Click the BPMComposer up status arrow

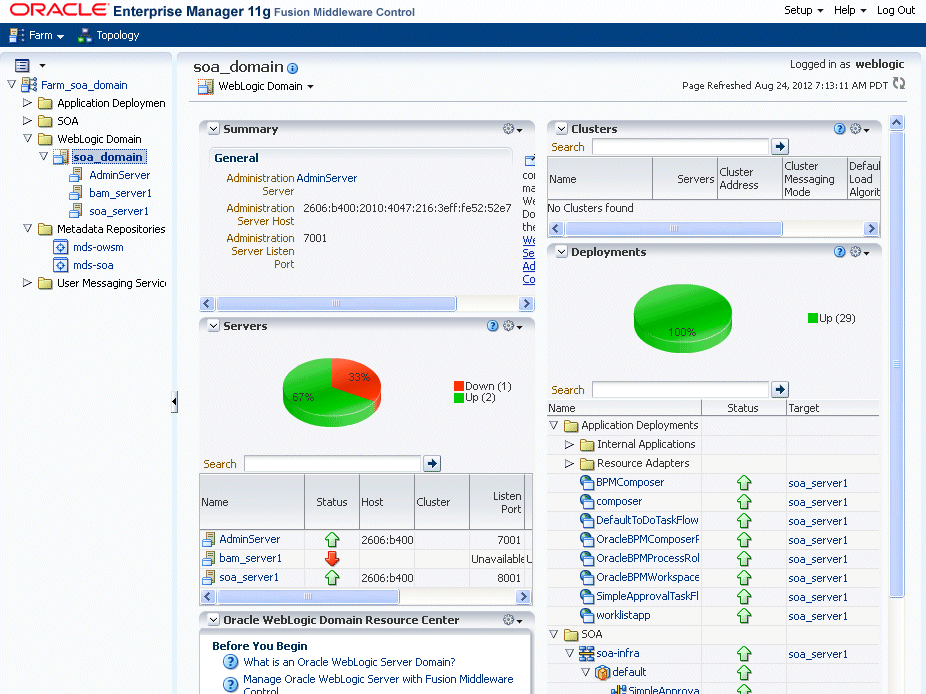744,483
